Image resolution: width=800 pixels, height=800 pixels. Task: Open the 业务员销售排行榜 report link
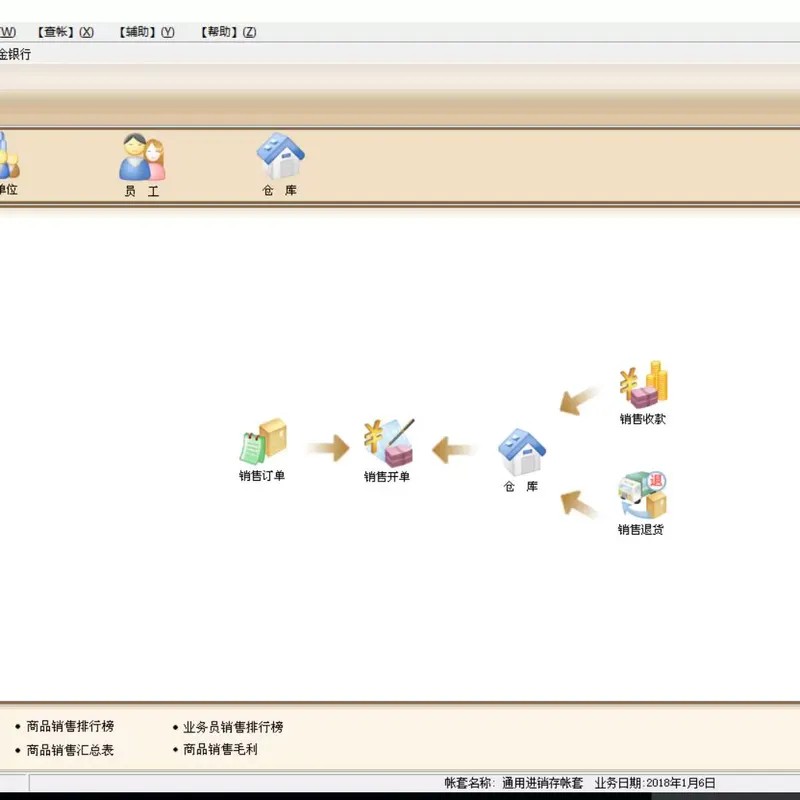pyautogui.click(x=233, y=727)
